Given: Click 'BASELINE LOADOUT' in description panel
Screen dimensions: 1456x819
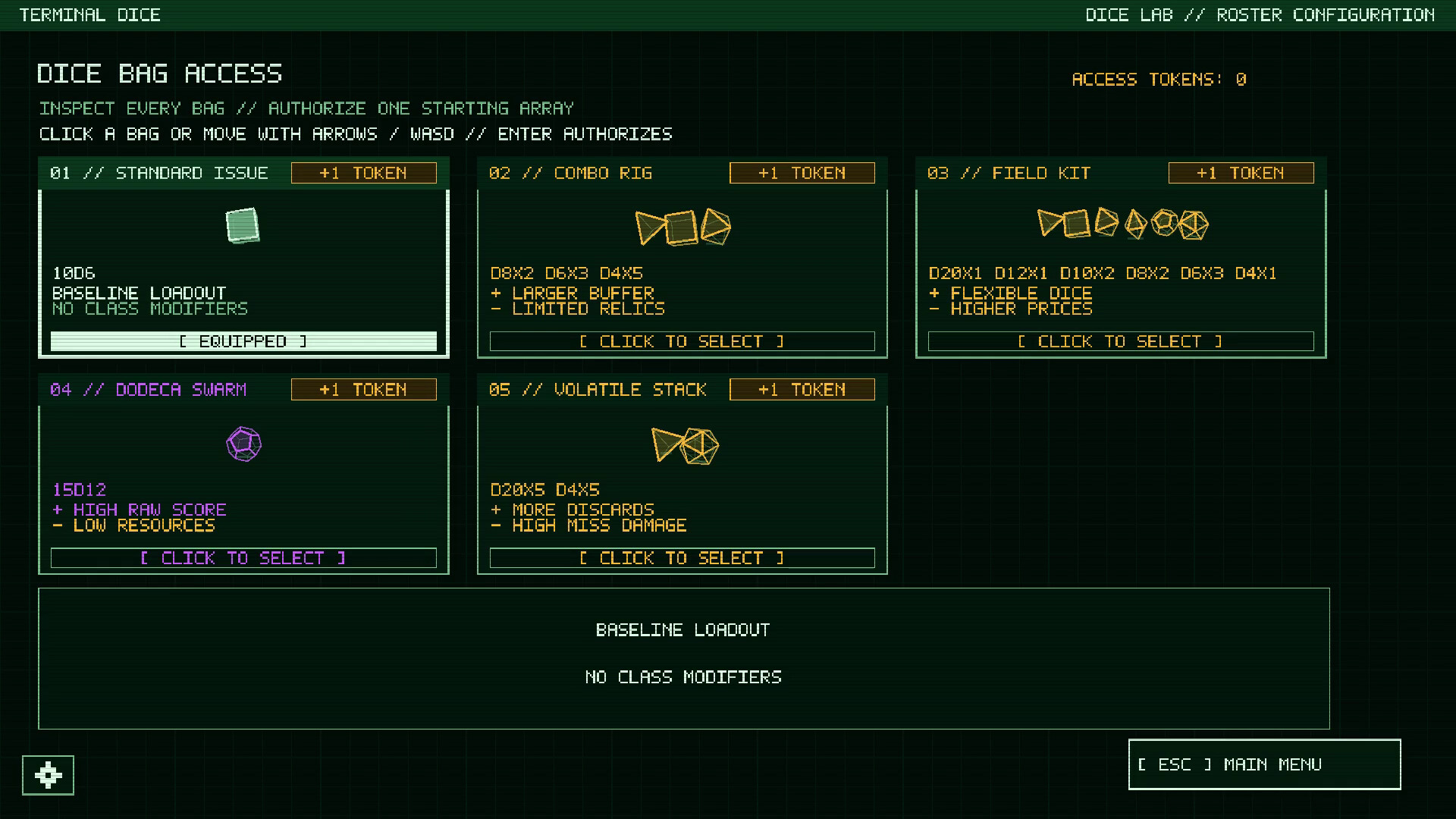Looking at the screenshot, I should click(x=683, y=630).
